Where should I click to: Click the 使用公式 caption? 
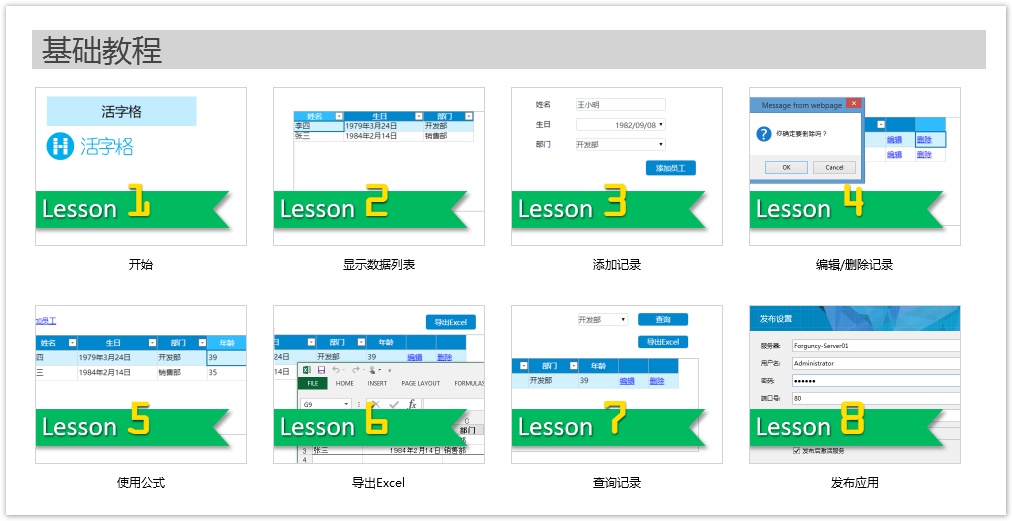click(x=141, y=482)
